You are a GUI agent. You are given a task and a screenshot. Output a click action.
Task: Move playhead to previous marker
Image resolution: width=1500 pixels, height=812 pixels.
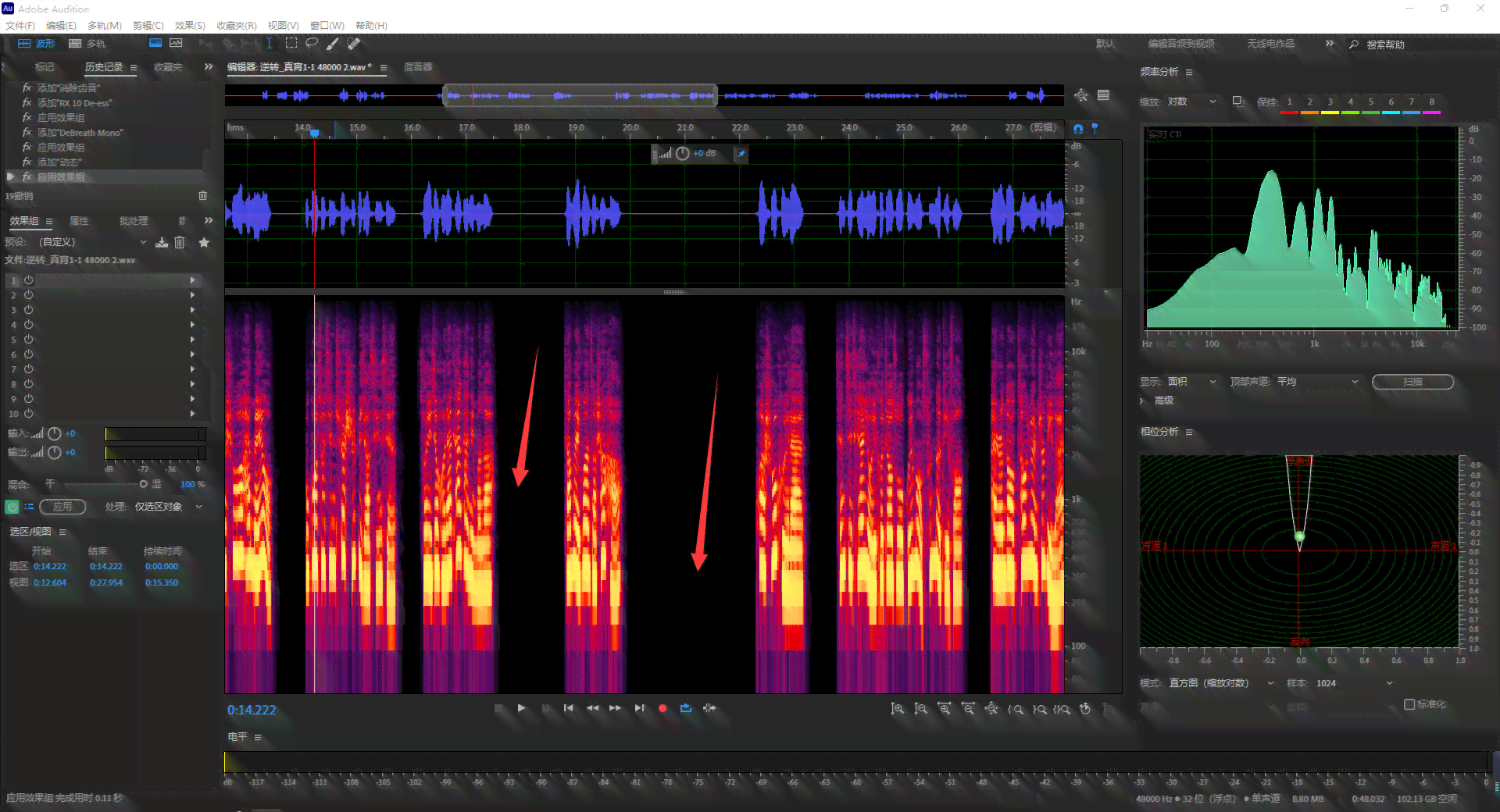point(569,708)
